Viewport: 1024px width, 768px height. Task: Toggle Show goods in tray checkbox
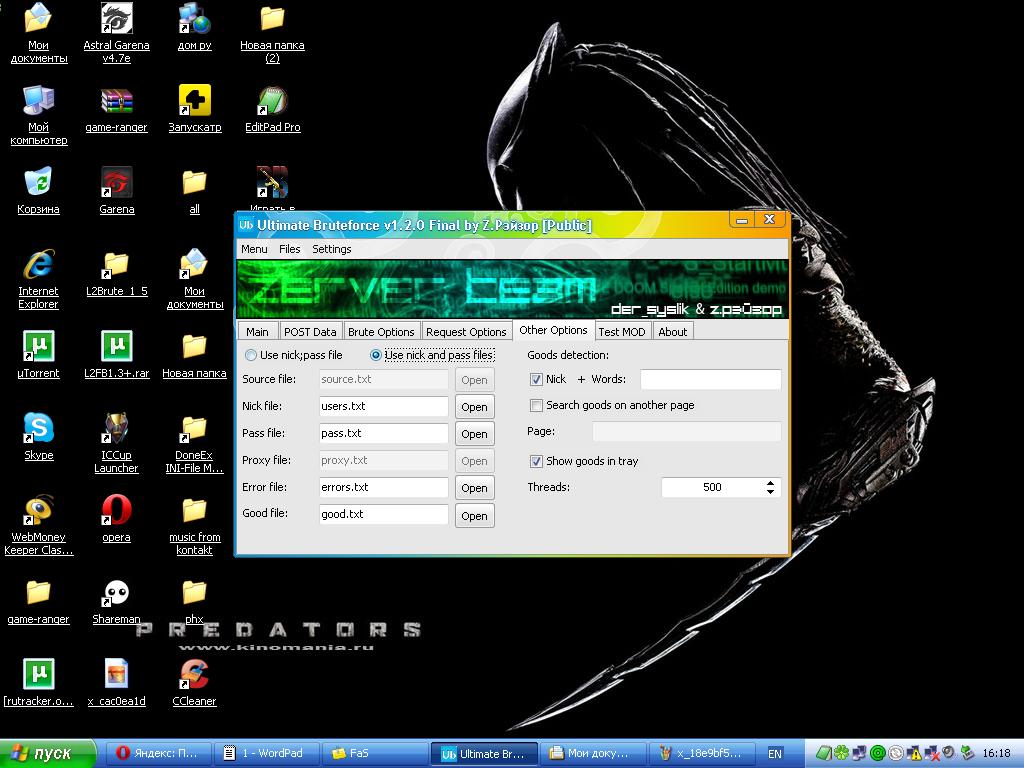pos(536,462)
